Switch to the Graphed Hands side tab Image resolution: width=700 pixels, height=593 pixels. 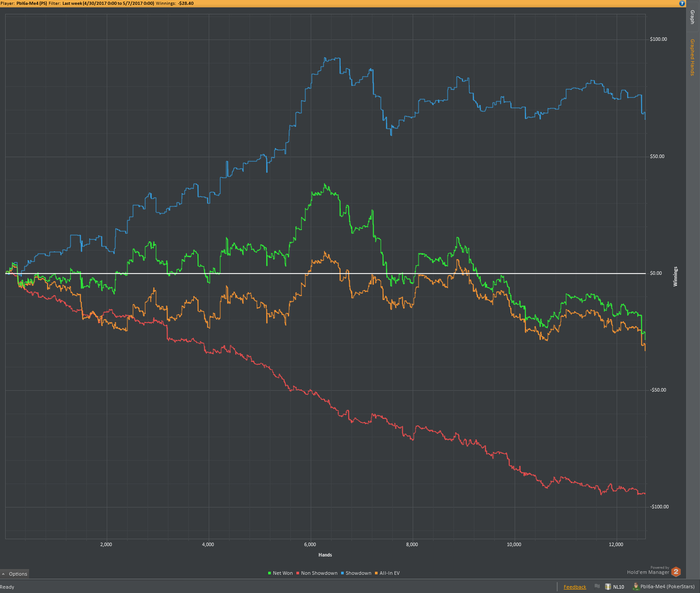[x=692, y=57]
